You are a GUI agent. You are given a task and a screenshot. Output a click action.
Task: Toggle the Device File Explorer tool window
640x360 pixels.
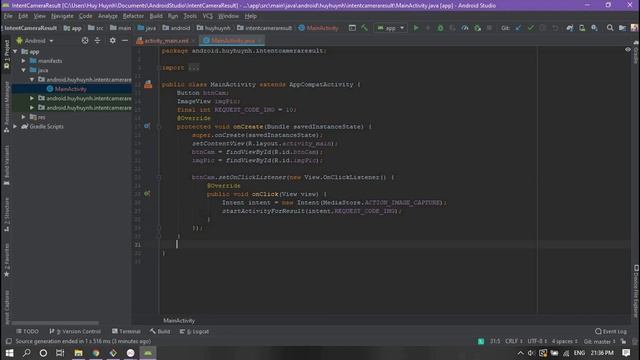coord(636,291)
